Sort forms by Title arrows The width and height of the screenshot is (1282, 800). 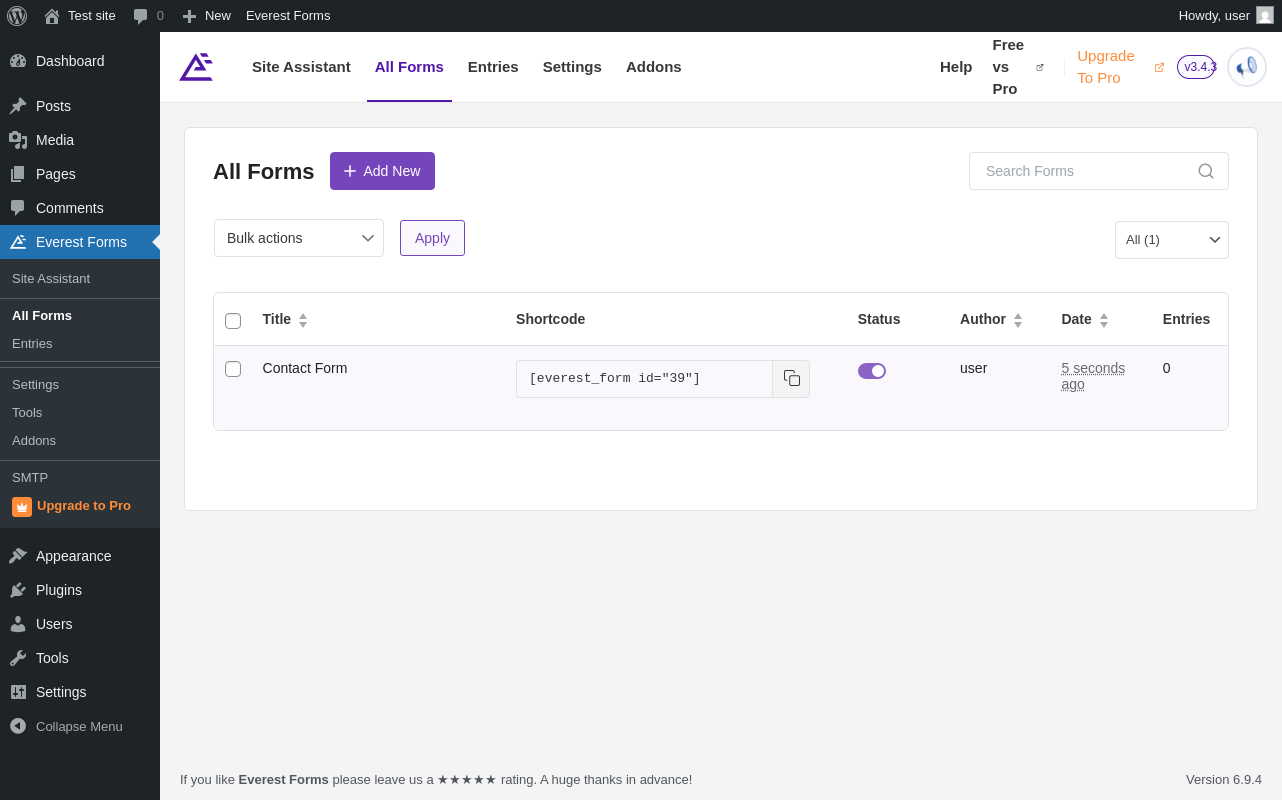303,320
